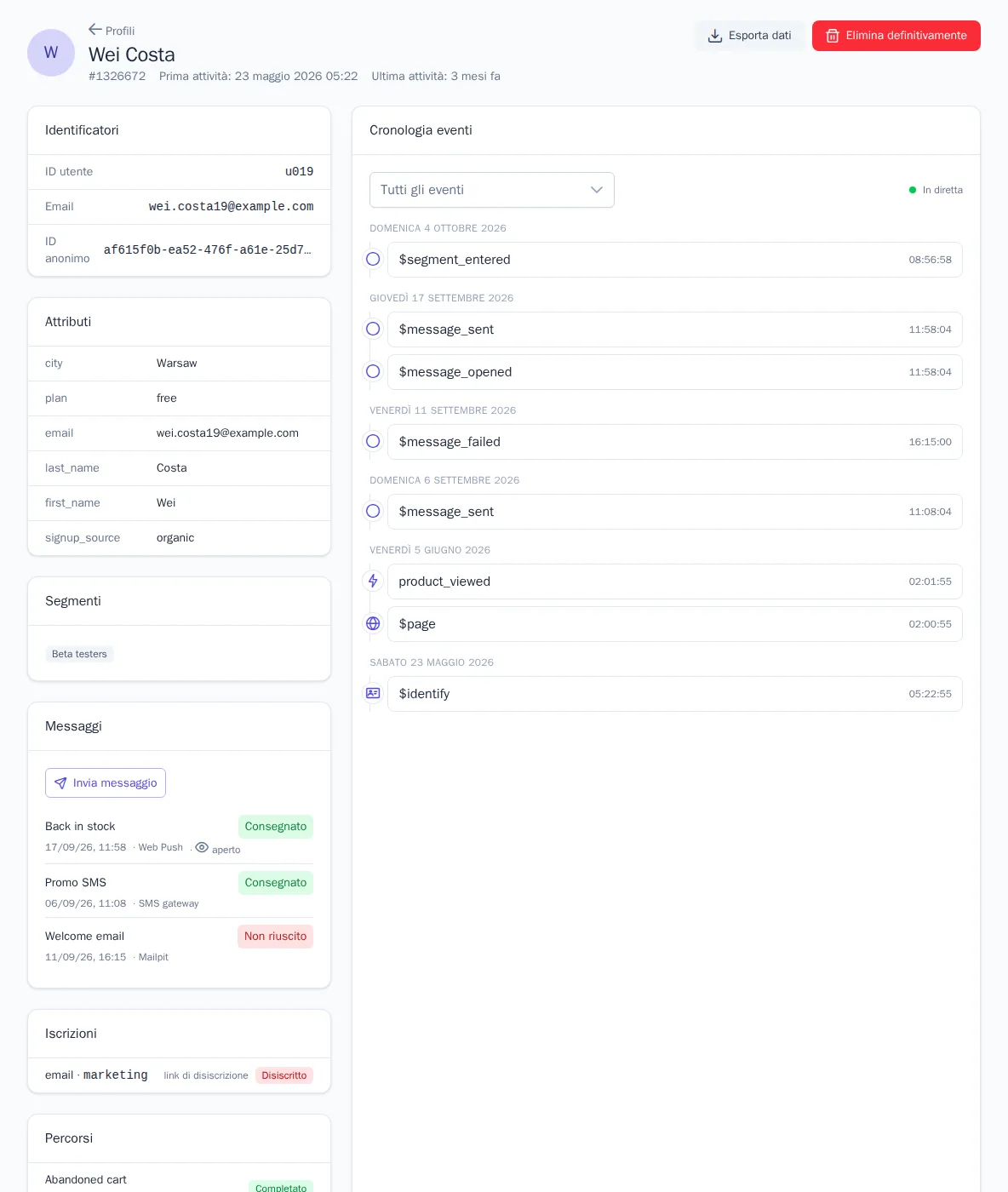Click the plan attribute value free
The image size is (1008, 1192).
167,398
